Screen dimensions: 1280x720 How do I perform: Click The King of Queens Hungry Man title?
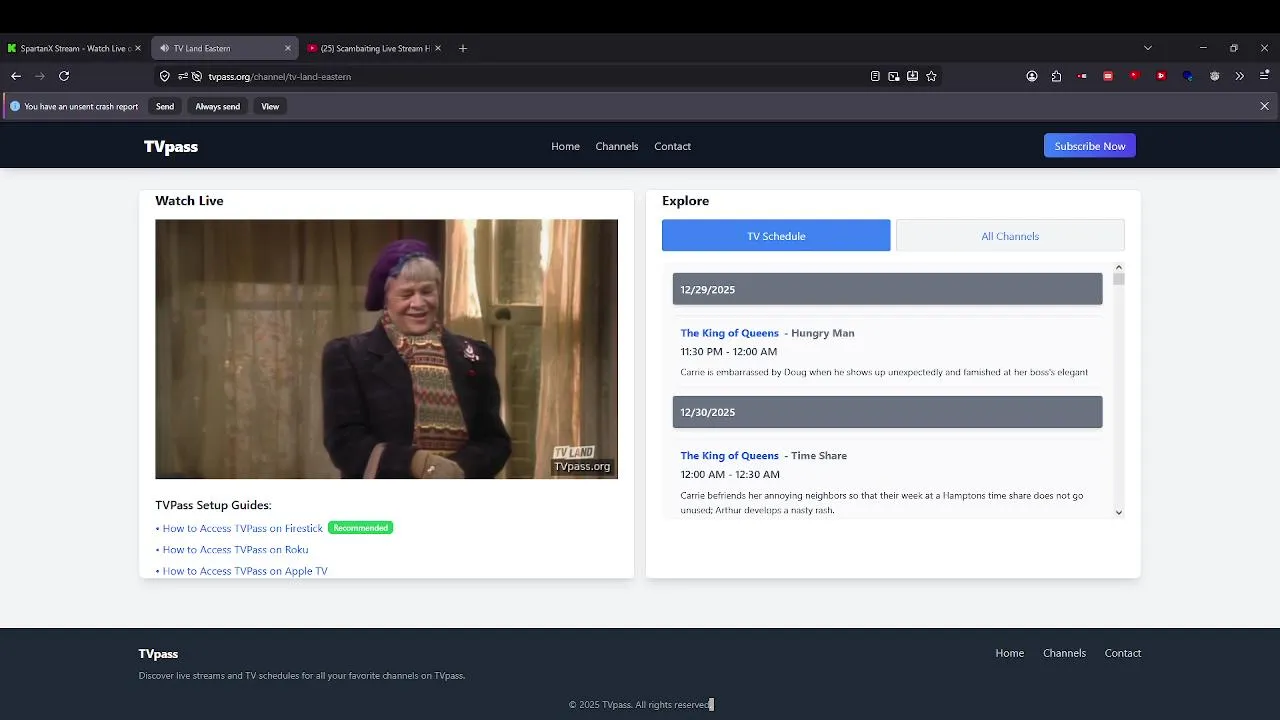tap(730, 333)
